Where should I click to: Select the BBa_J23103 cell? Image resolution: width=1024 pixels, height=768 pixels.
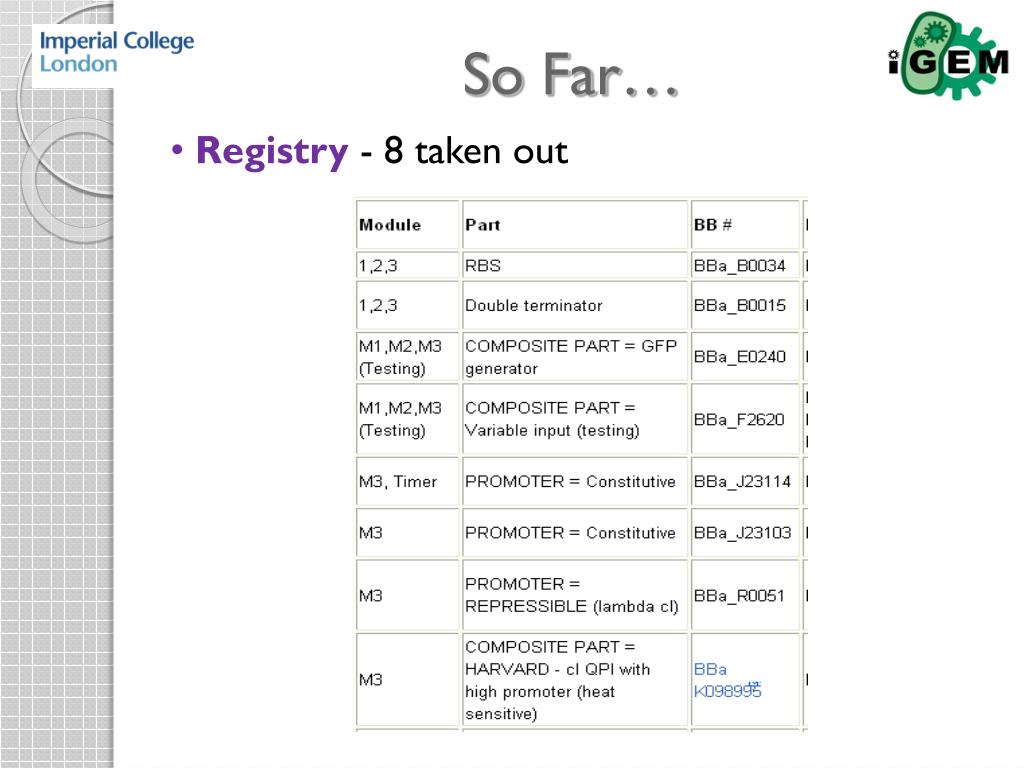[745, 533]
